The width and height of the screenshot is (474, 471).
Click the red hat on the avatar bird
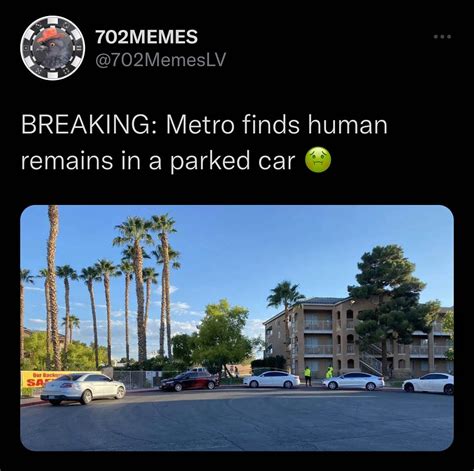click(x=48, y=34)
